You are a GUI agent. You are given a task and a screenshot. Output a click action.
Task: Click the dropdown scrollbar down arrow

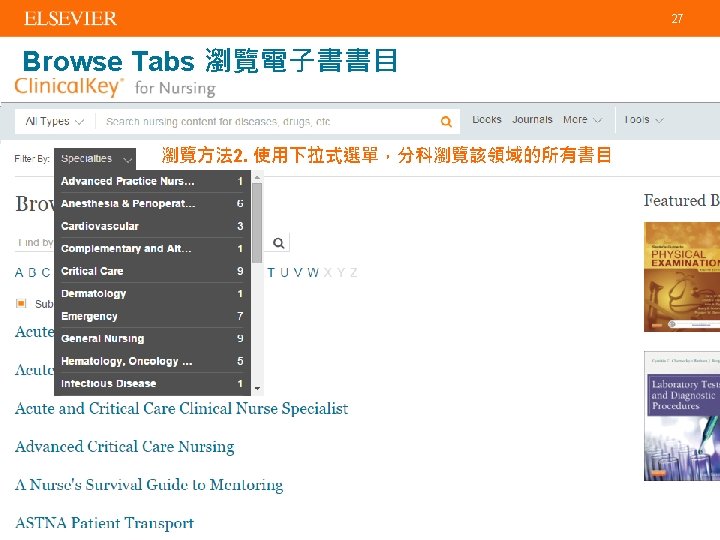[257, 388]
